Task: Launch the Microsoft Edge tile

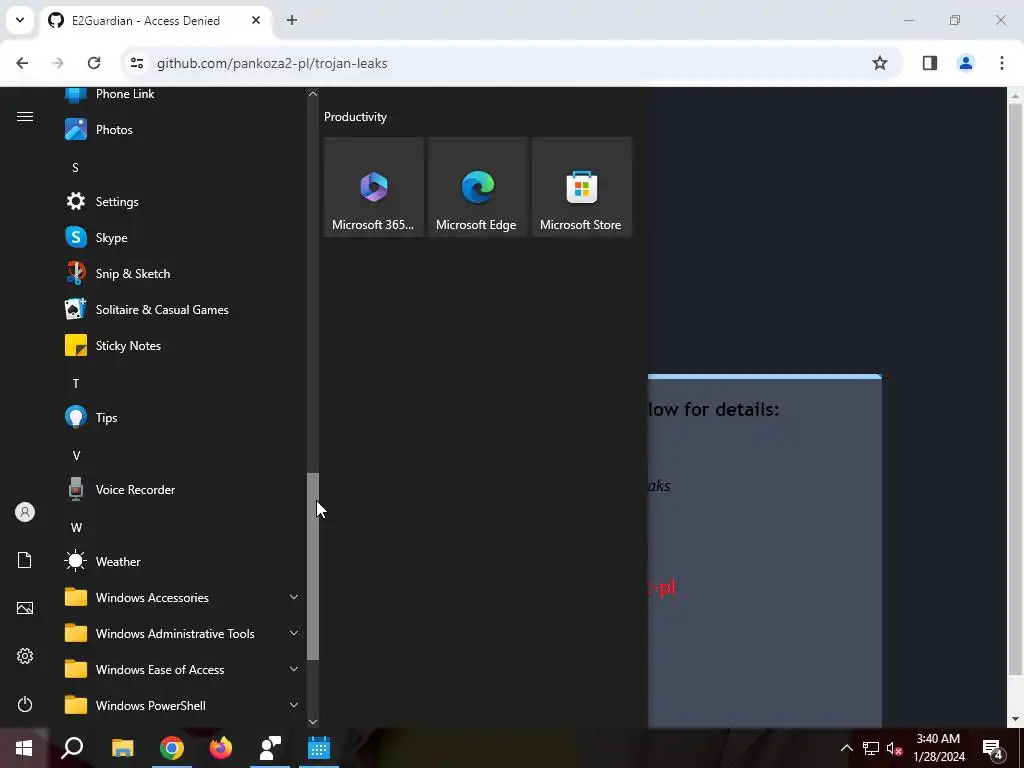Action: coord(477,187)
